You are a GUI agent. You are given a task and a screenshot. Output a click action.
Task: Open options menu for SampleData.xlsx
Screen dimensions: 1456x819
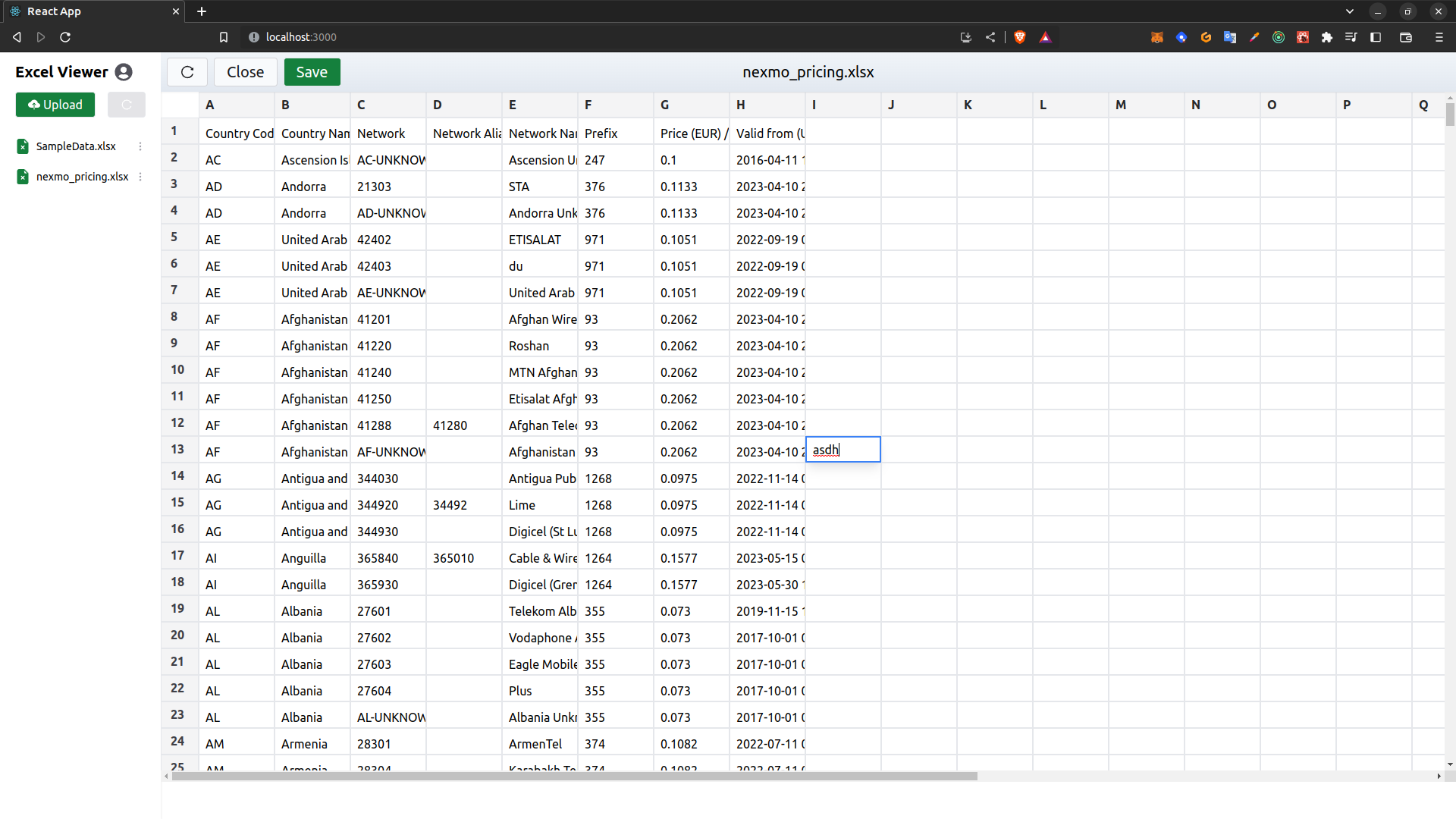click(140, 146)
